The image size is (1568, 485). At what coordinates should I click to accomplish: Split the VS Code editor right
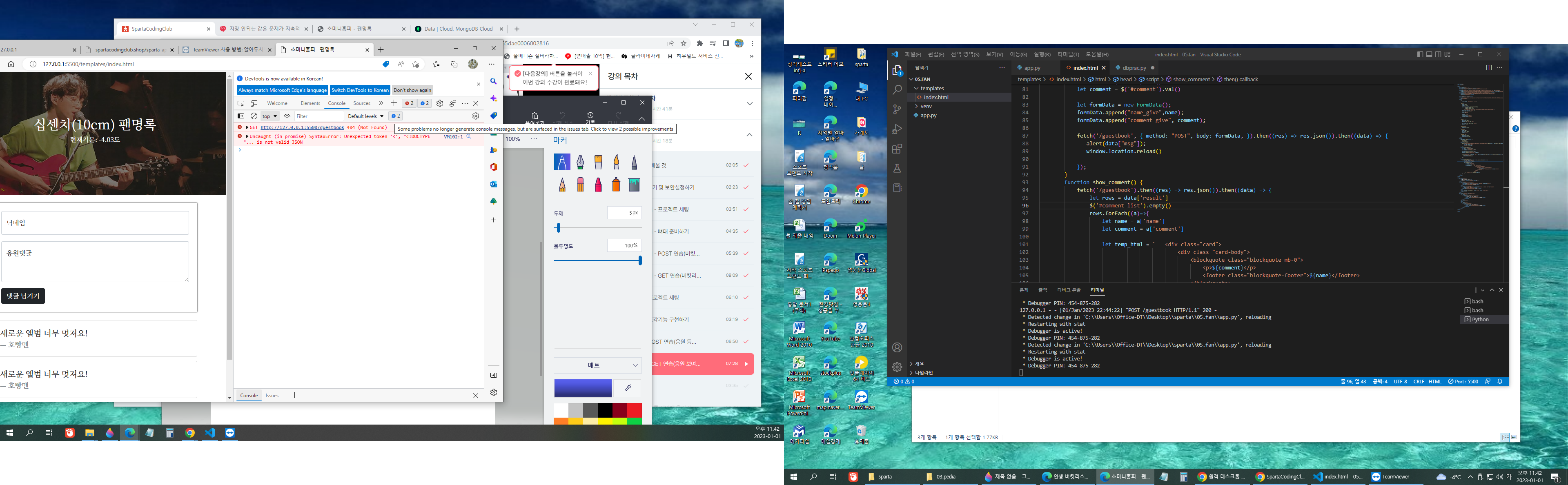coord(1489,67)
